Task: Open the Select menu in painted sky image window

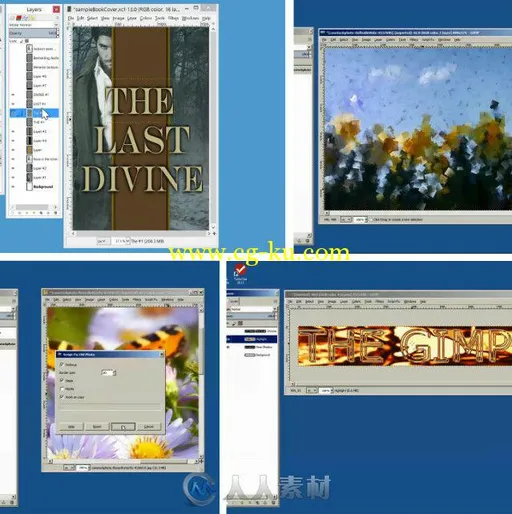Action: point(344,40)
